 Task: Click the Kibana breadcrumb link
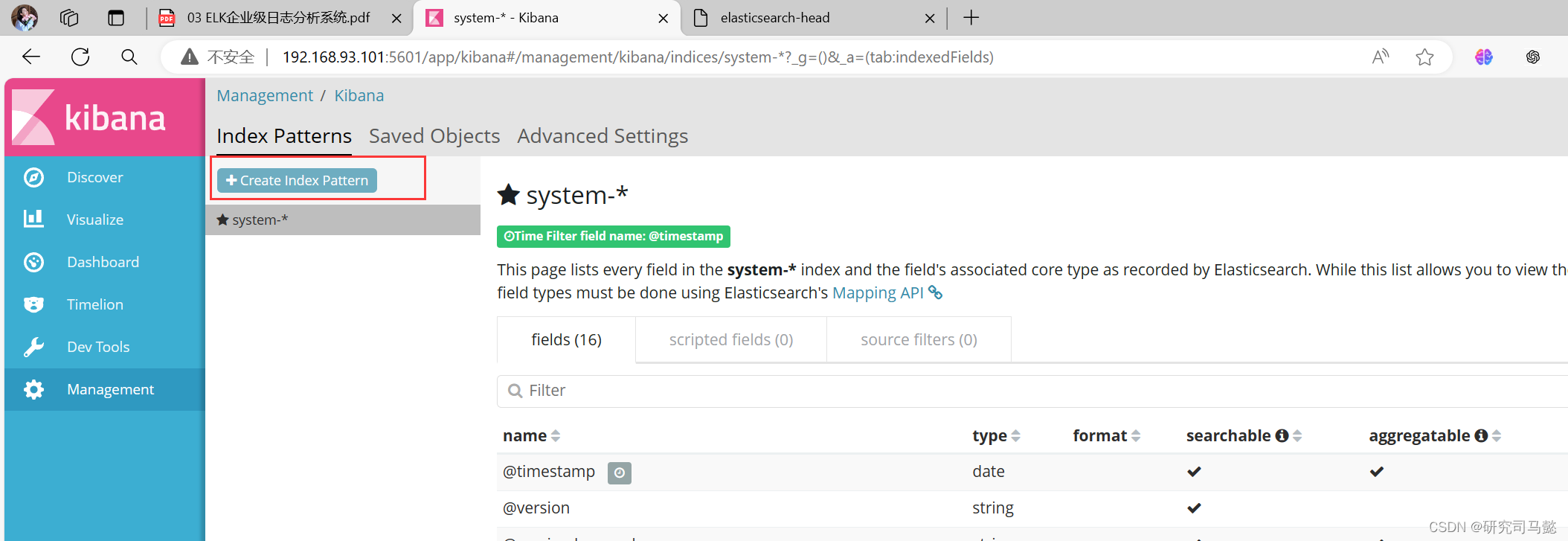[x=359, y=95]
